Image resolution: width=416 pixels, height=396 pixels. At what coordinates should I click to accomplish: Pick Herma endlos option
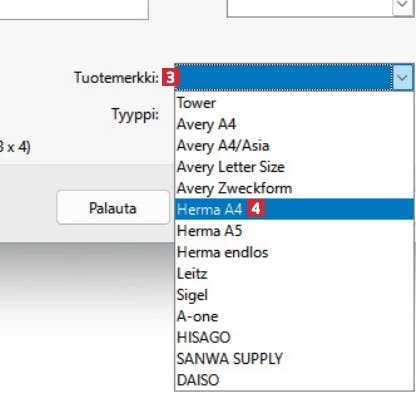tap(294, 252)
